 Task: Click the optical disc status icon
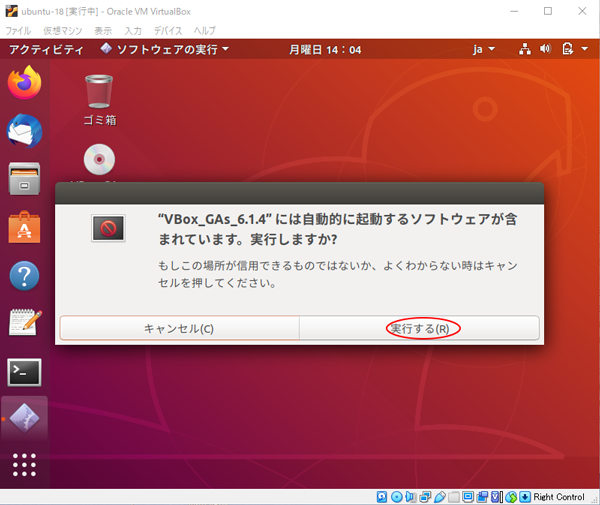396,497
